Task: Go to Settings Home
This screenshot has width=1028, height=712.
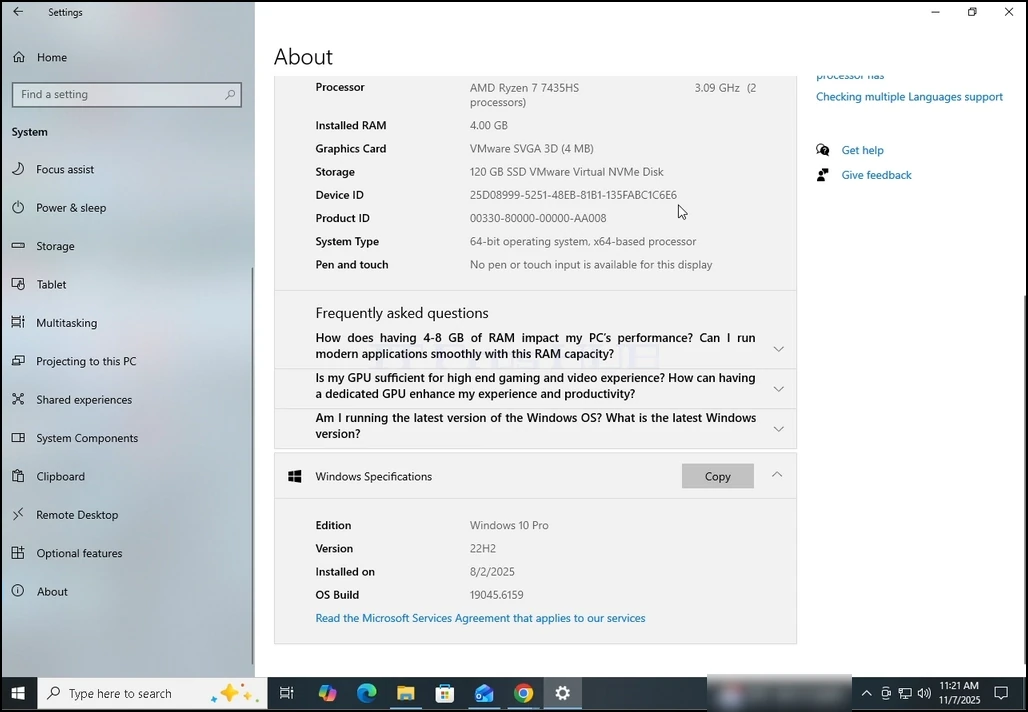Action: pos(40,57)
